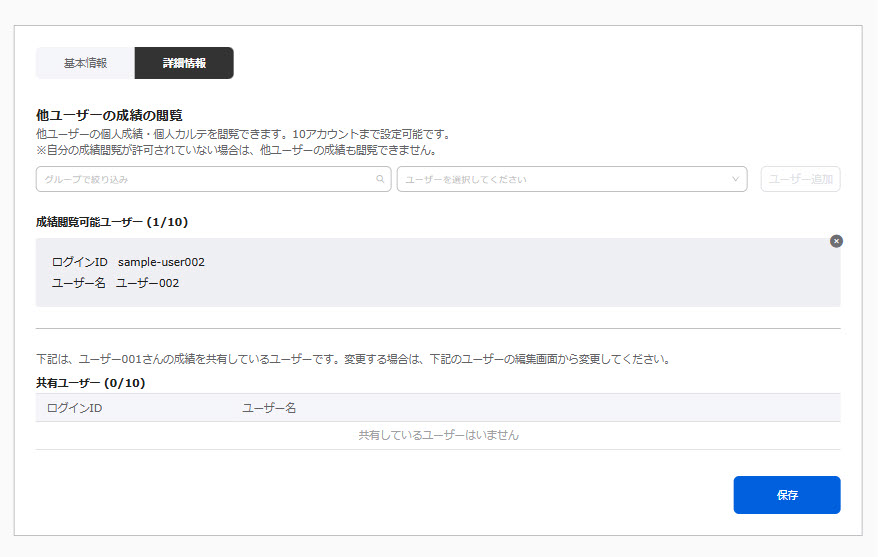This screenshot has height=557, width=878.
Task: Click the ユーザー名 column header
Action: point(269,408)
